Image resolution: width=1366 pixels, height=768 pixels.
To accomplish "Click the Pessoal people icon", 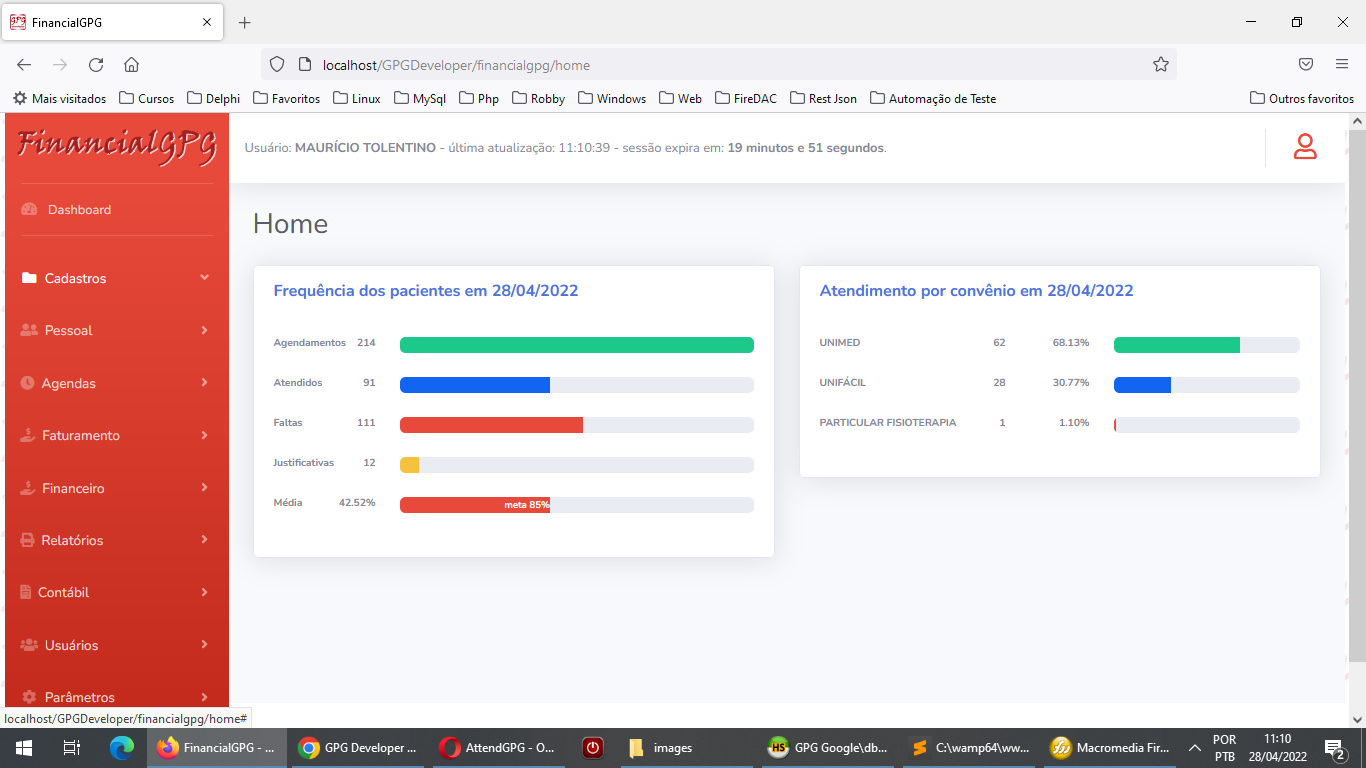I will (x=29, y=331).
